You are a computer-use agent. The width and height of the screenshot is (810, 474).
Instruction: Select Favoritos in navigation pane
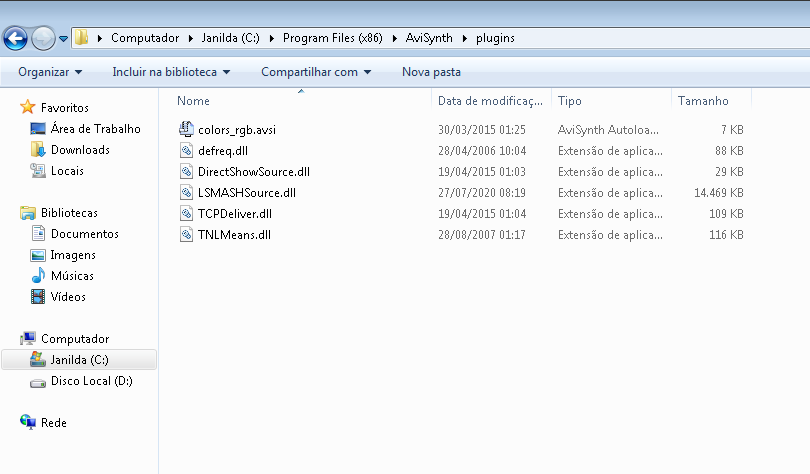(65, 108)
